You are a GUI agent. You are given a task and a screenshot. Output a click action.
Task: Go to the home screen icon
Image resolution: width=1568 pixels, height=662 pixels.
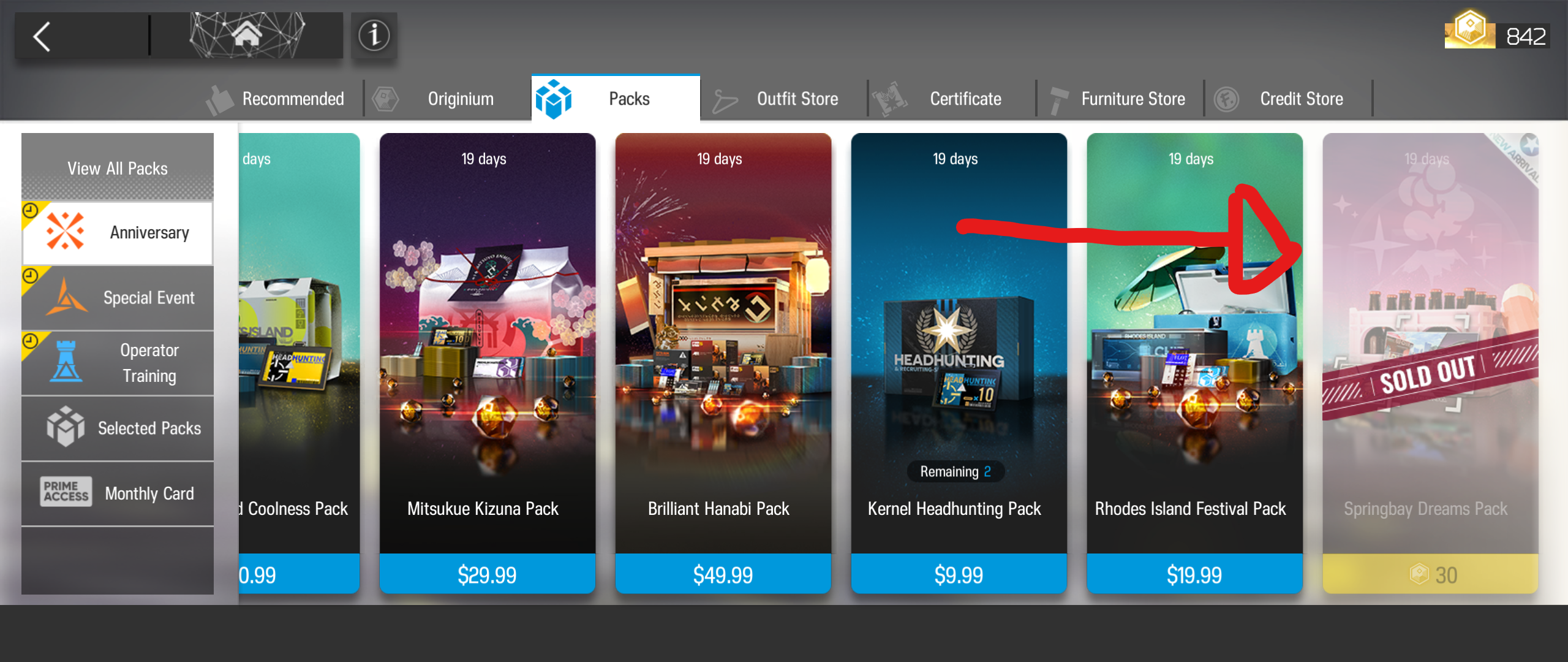coord(247,35)
